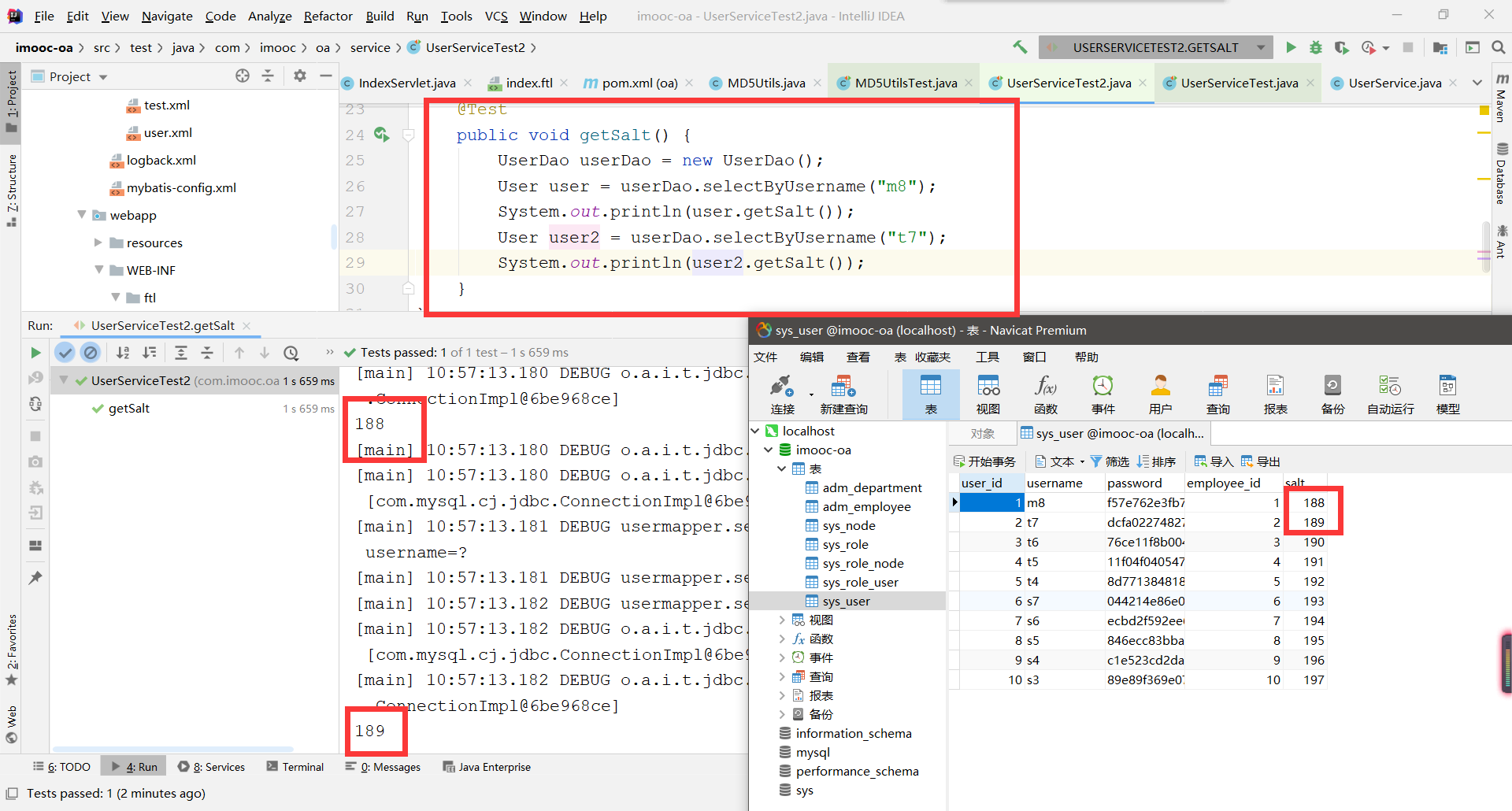Image resolution: width=1512 pixels, height=811 pixels.
Task: Select Navicat 函数 functions icon
Action: [1046, 394]
